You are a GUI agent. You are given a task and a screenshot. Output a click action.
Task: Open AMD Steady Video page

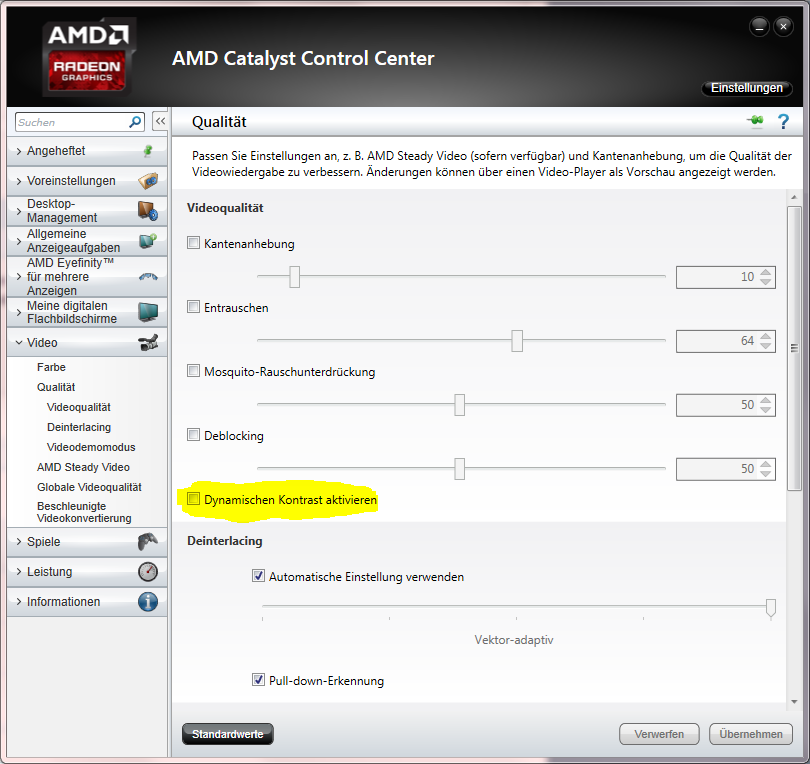83,467
